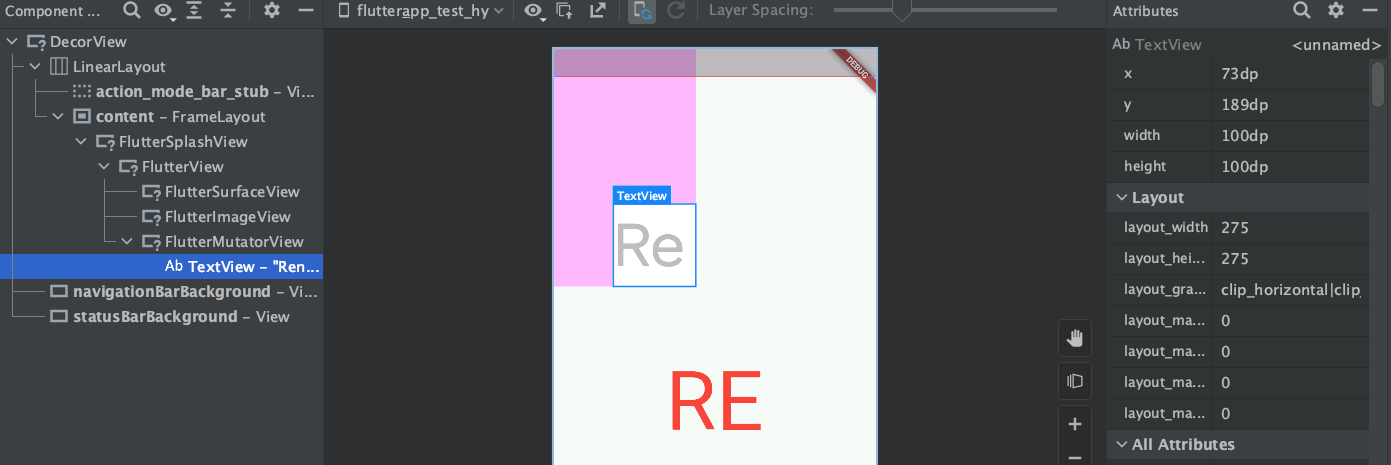Open Attributes panel gear settings
Viewport: 1391px width, 465px height.
pos(1336,11)
